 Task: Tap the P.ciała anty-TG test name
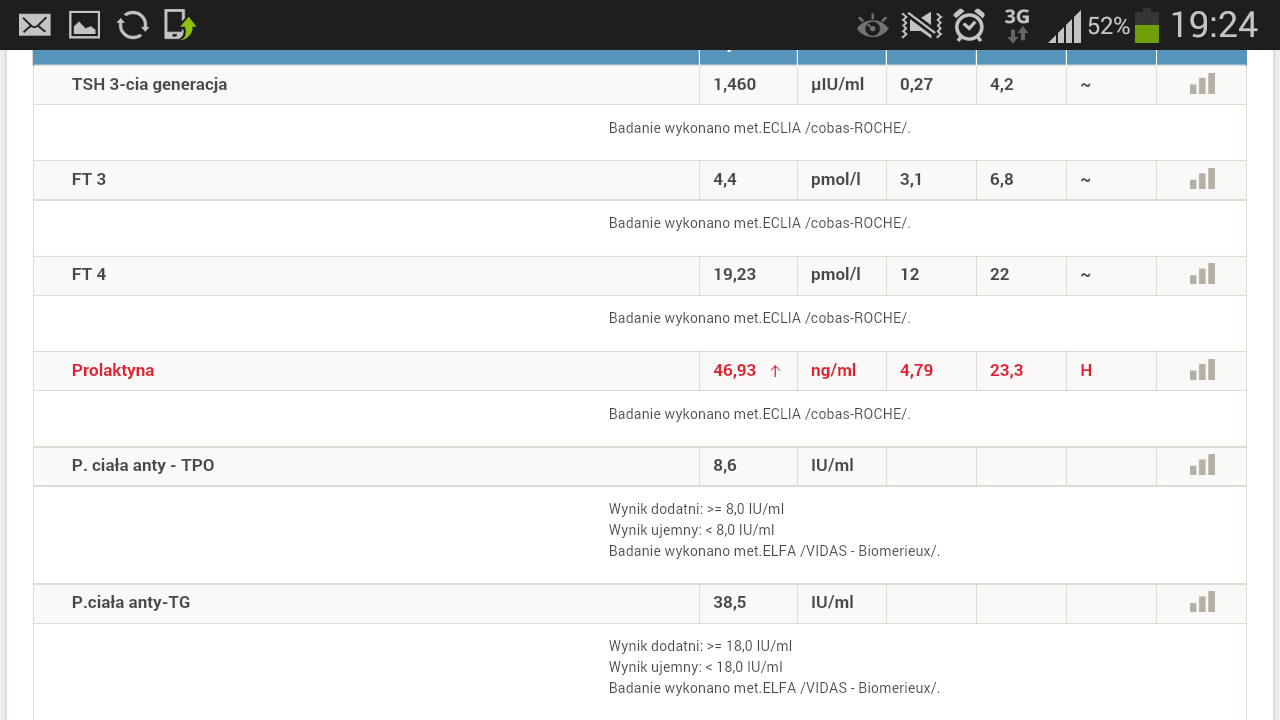pos(131,602)
